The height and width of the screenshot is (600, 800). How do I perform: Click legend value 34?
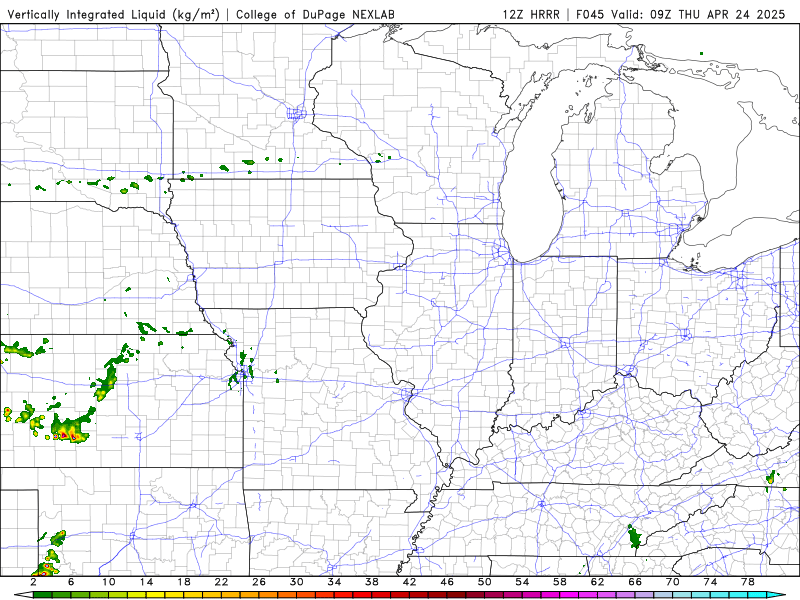tap(334, 582)
